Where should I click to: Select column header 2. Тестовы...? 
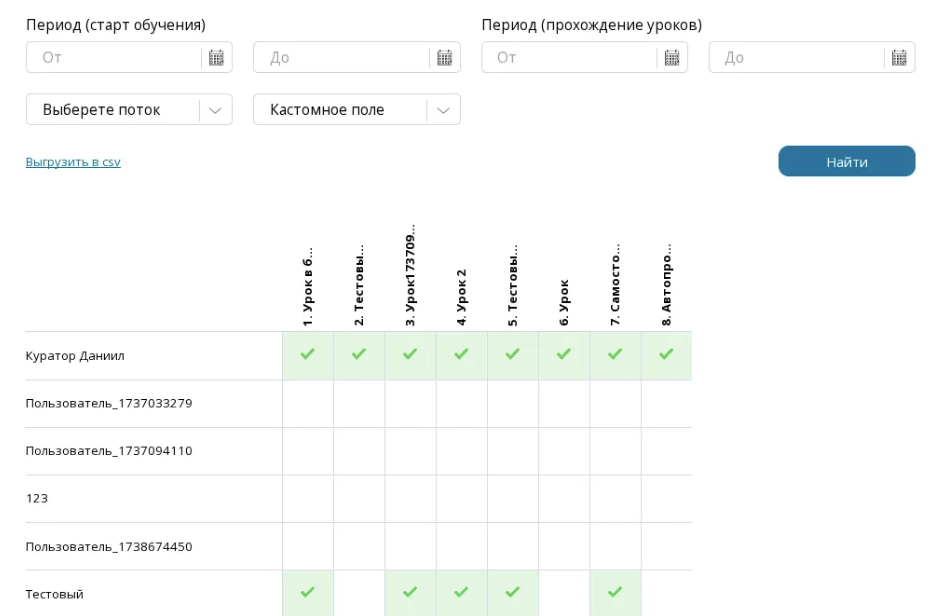[x=359, y=285]
